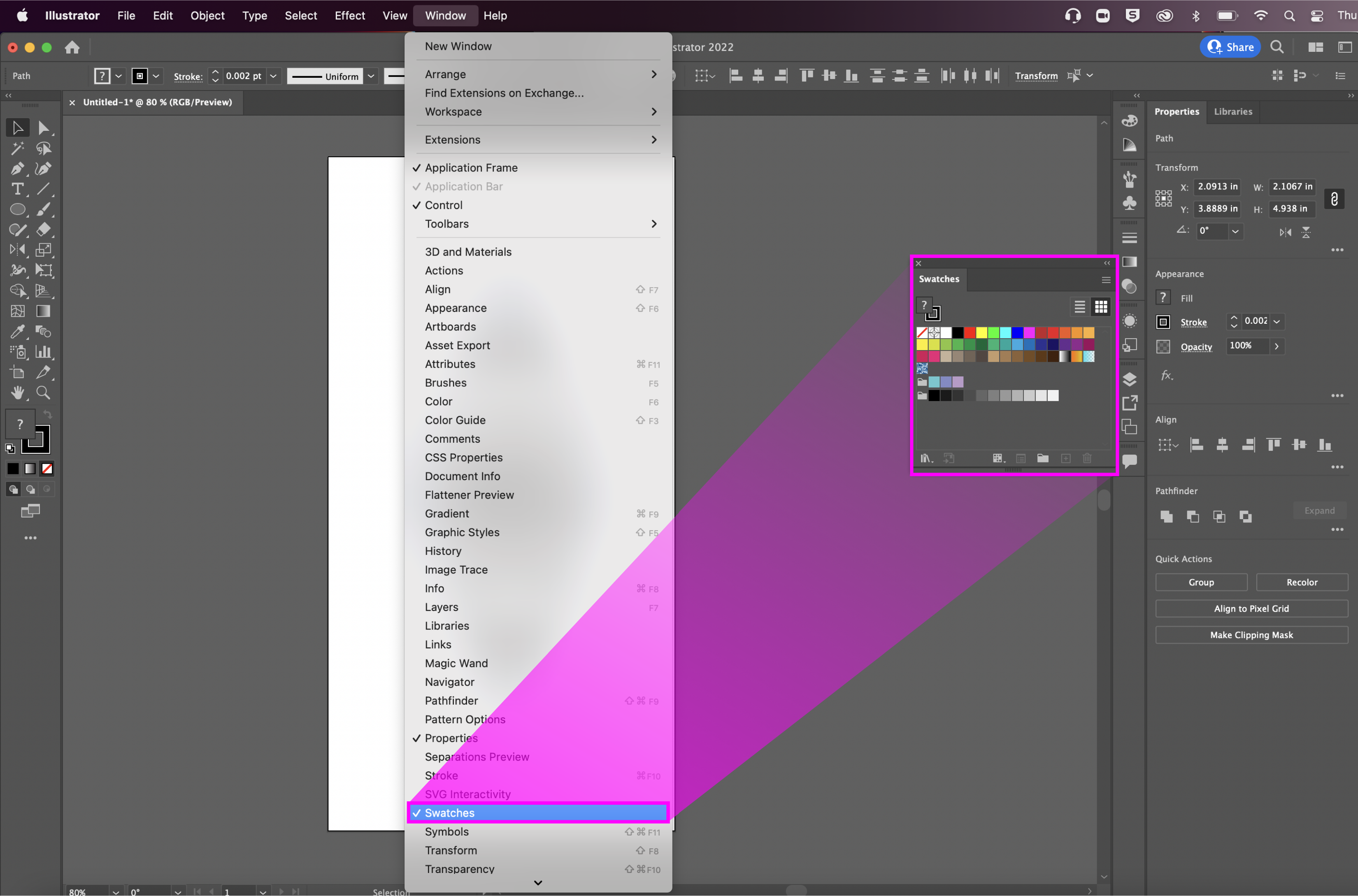Open the rotation angle dropdown
The image size is (1358, 896).
[x=1235, y=231]
